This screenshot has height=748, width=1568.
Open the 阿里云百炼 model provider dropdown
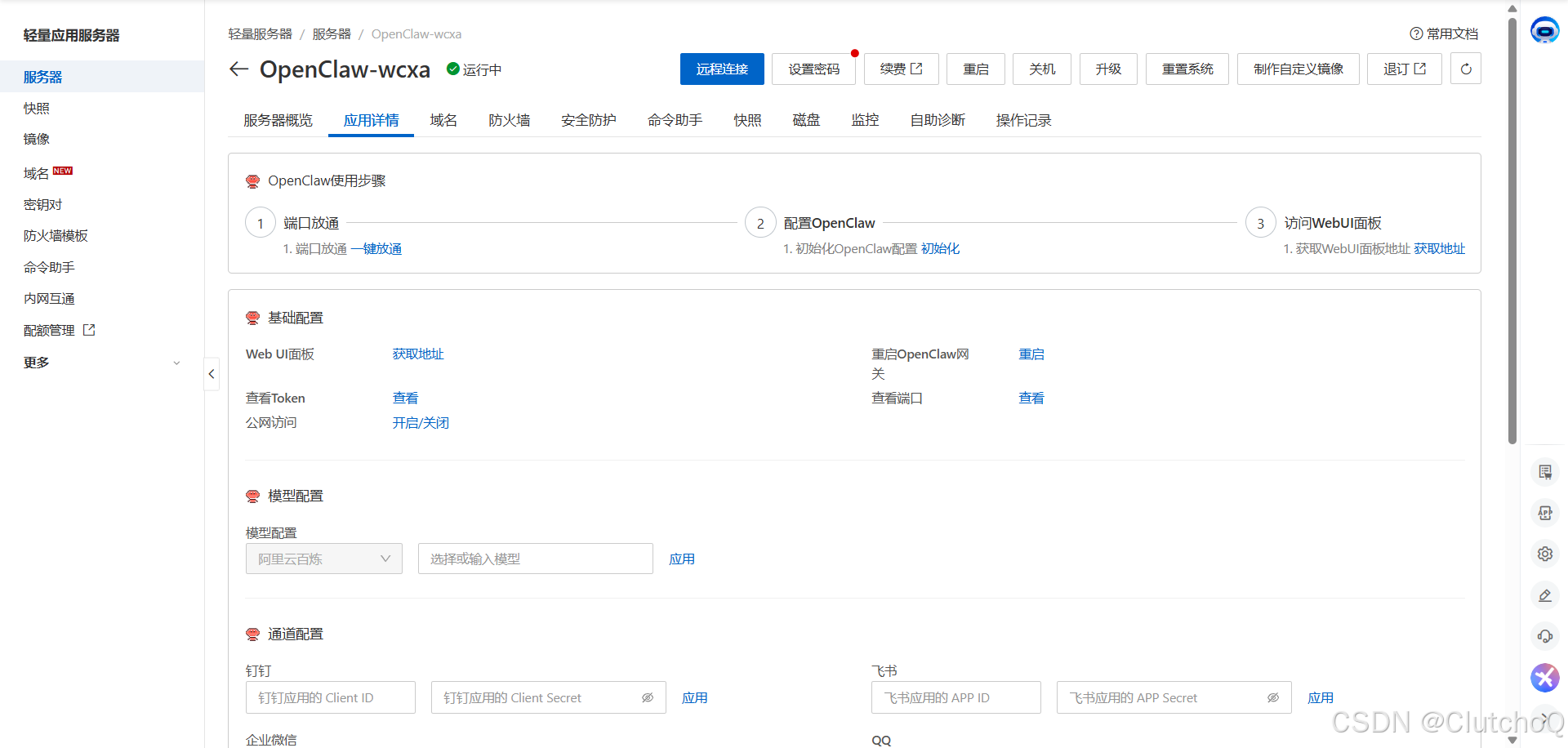tap(324, 559)
